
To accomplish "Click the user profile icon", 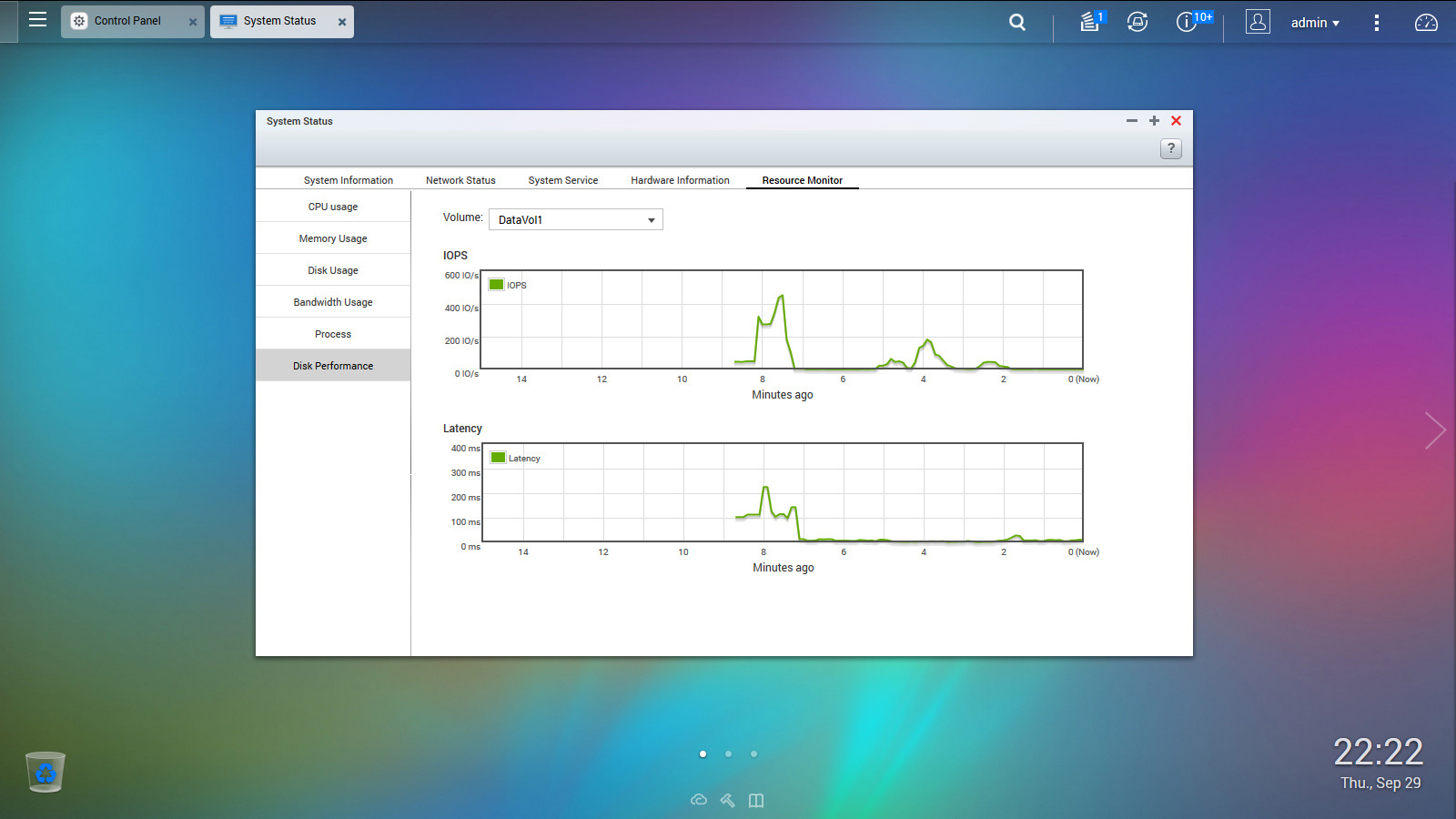I will point(1258,22).
